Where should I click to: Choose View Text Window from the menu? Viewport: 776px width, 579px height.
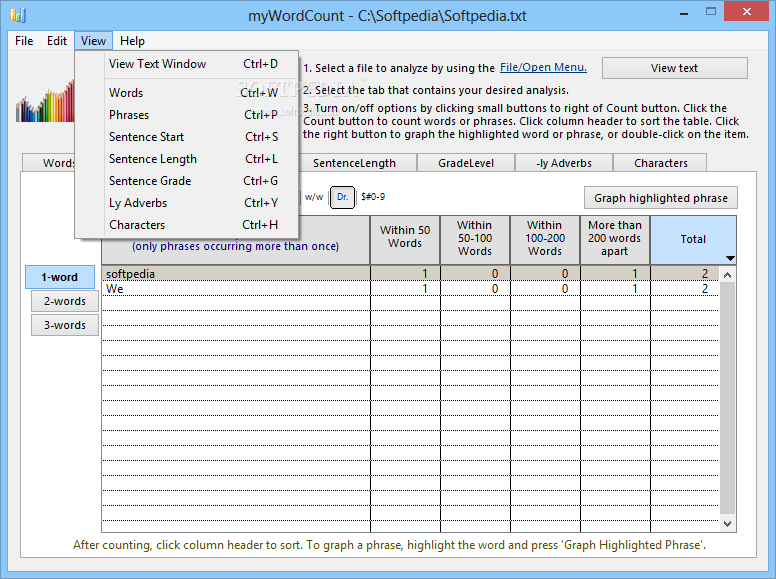[187, 64]
